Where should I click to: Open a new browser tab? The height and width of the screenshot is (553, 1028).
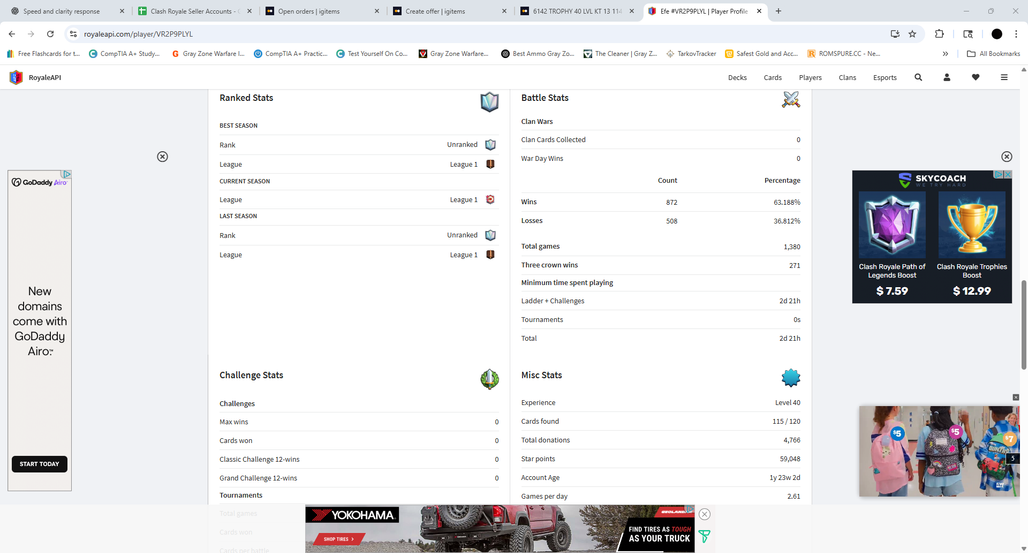(x=778, y=11)
